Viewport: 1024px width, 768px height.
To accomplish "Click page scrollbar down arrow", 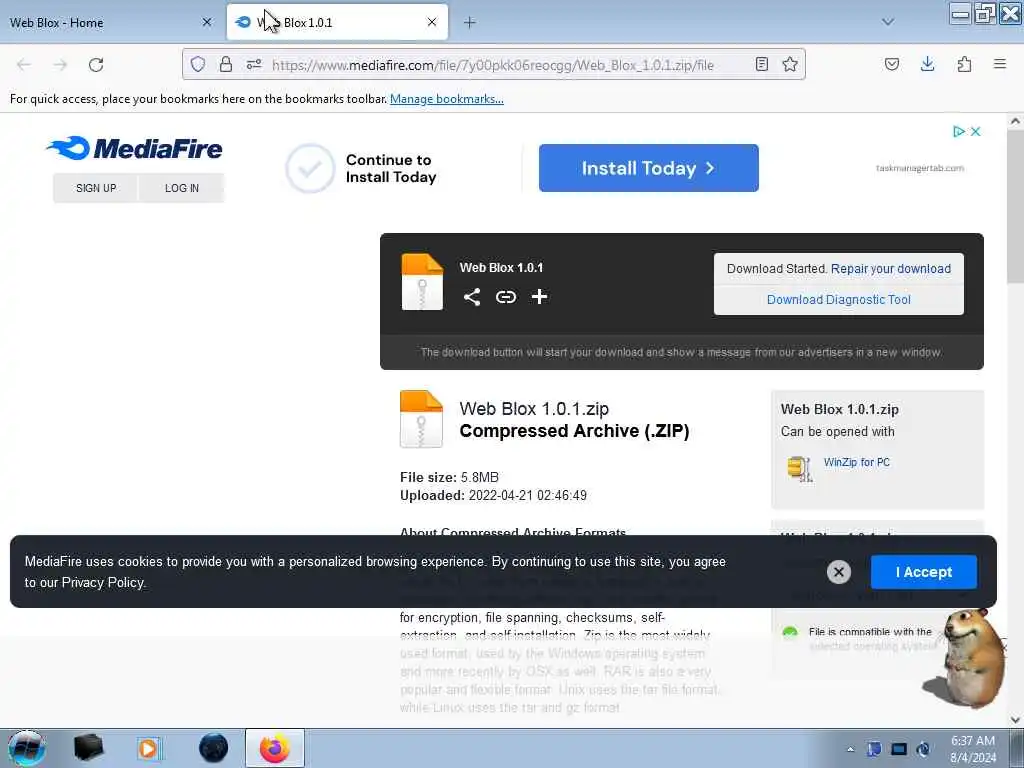I will [1015, 719].
